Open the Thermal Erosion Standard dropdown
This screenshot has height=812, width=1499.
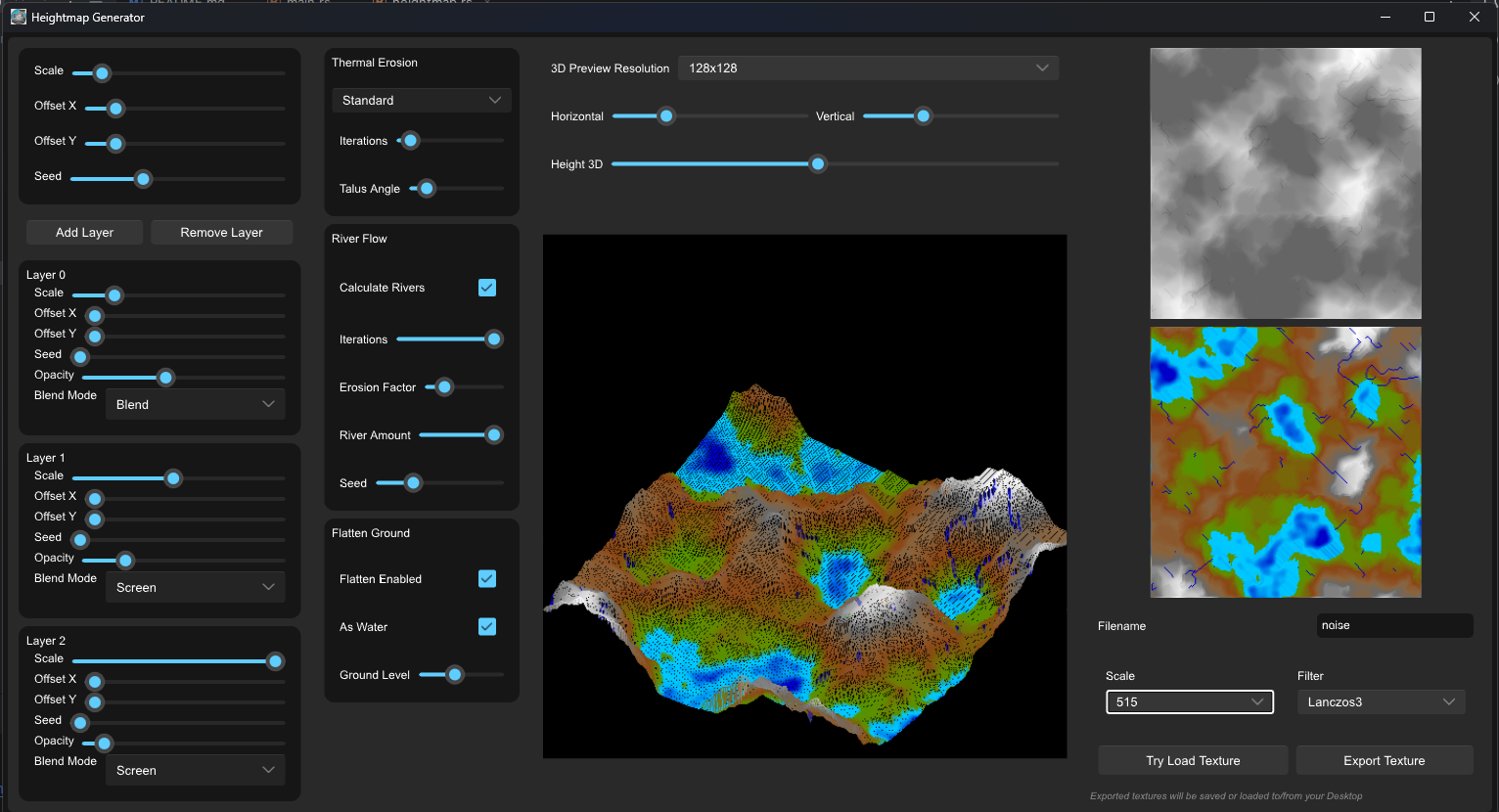421,101
